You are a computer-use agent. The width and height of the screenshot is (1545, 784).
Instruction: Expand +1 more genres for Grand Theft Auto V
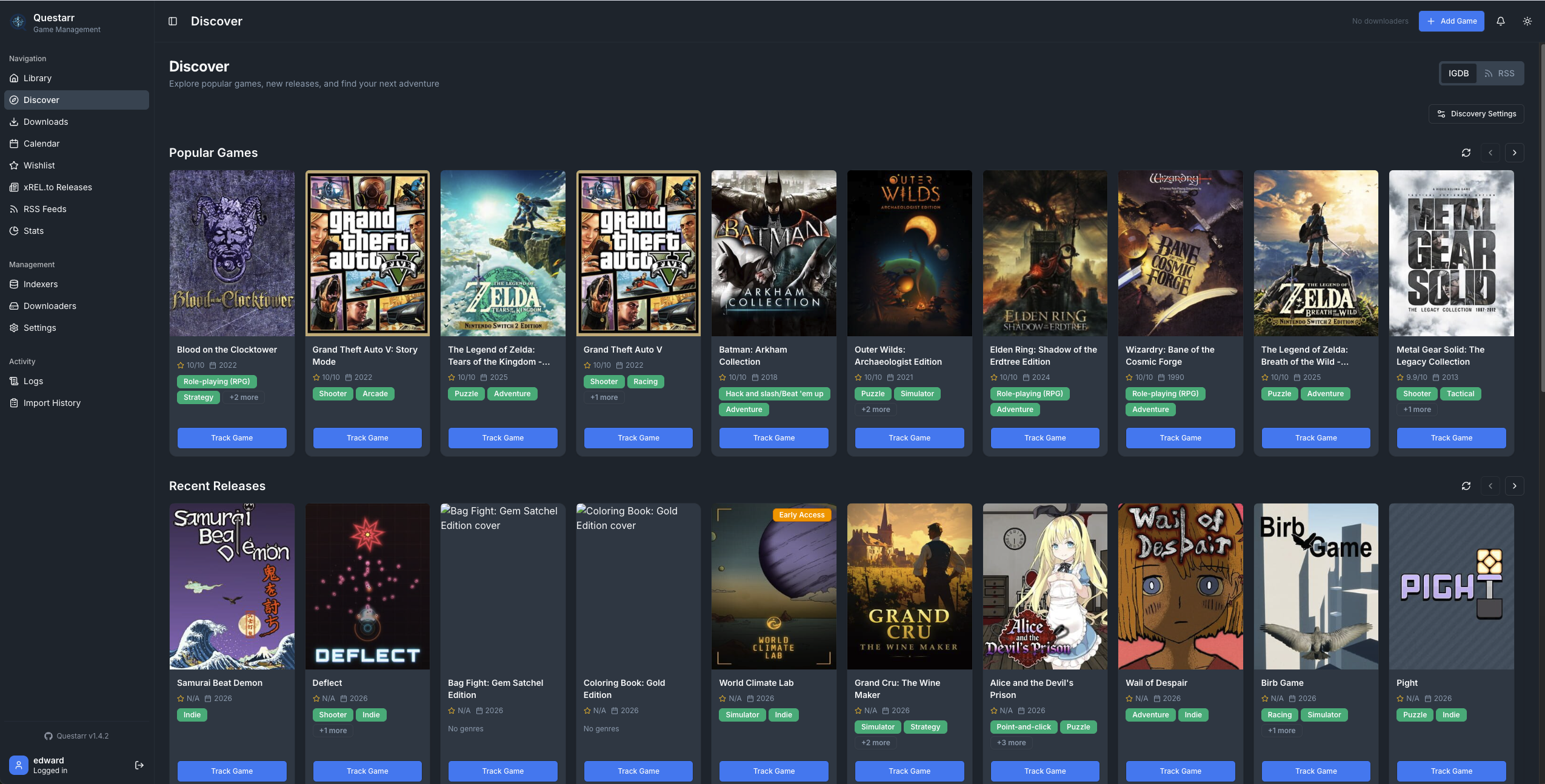pyautogui.click(x=604, y=397)
